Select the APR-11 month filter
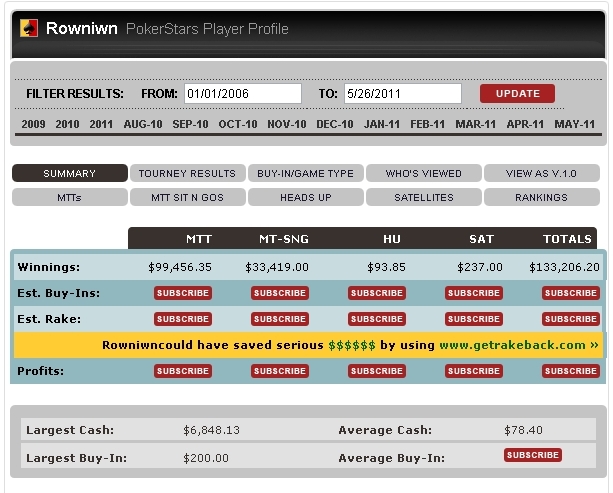This screenshot has width=613, height=493. coord(525,124)
